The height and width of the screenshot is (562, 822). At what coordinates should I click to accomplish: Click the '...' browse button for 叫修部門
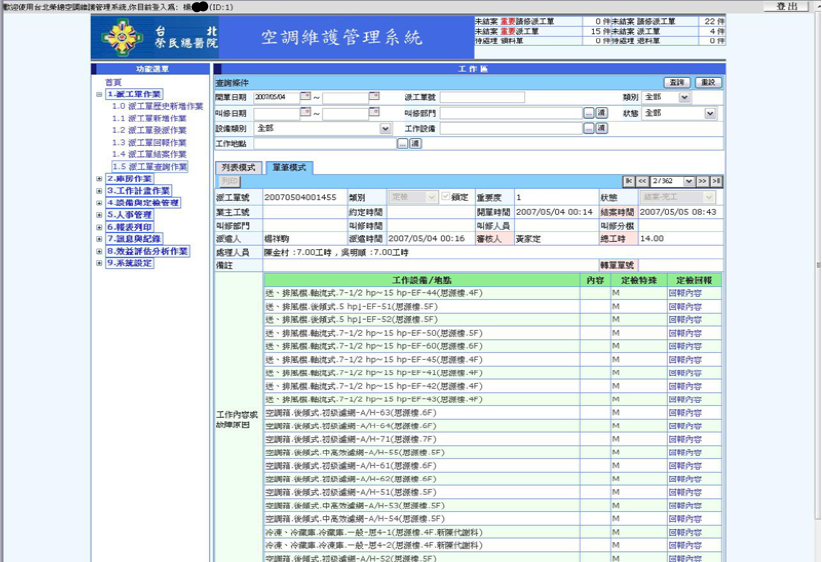pyautogui.click(x=589, y=113)
